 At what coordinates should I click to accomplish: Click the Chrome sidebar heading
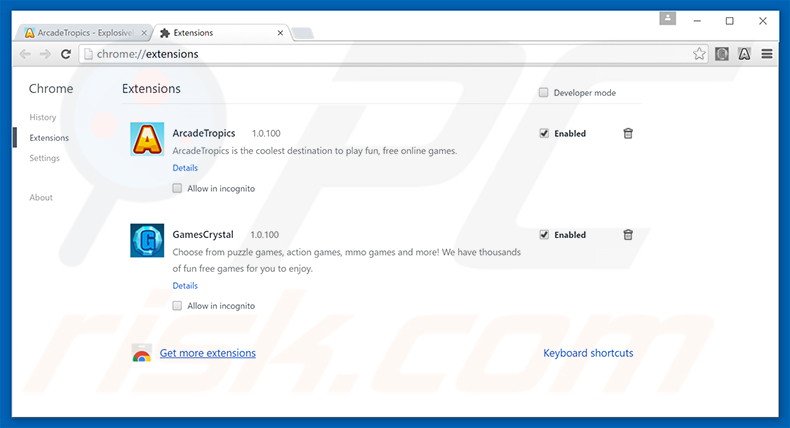(x=51, y=89)
